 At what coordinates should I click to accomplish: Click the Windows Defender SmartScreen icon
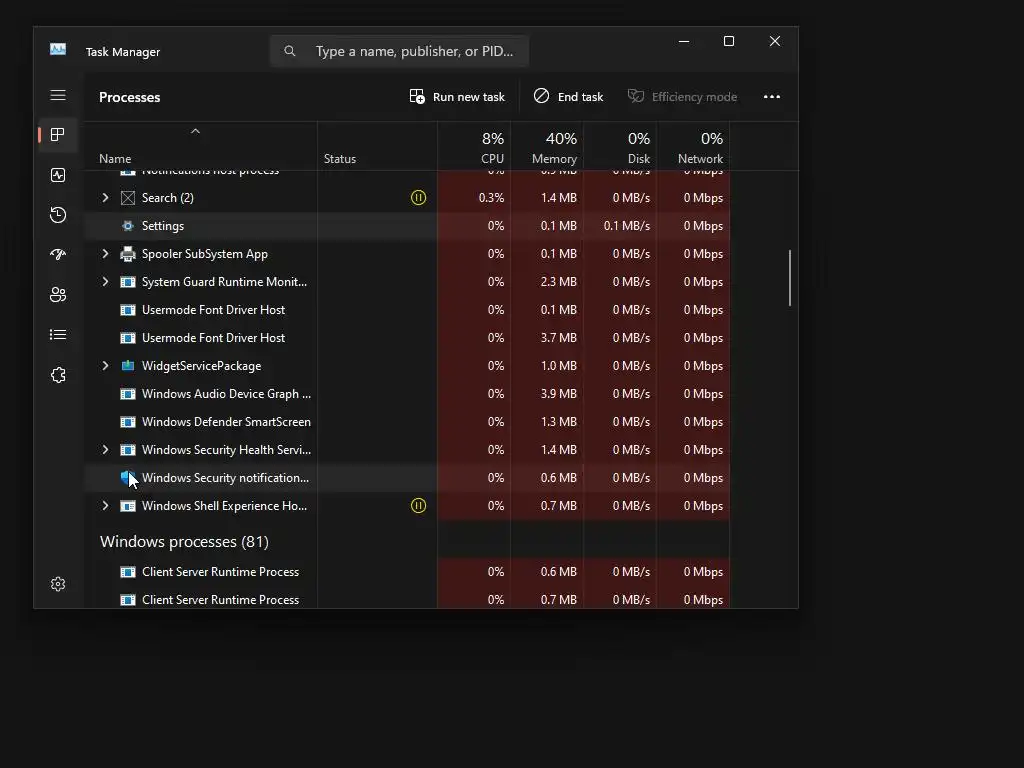pyautogui.click(x=128, y=422)
